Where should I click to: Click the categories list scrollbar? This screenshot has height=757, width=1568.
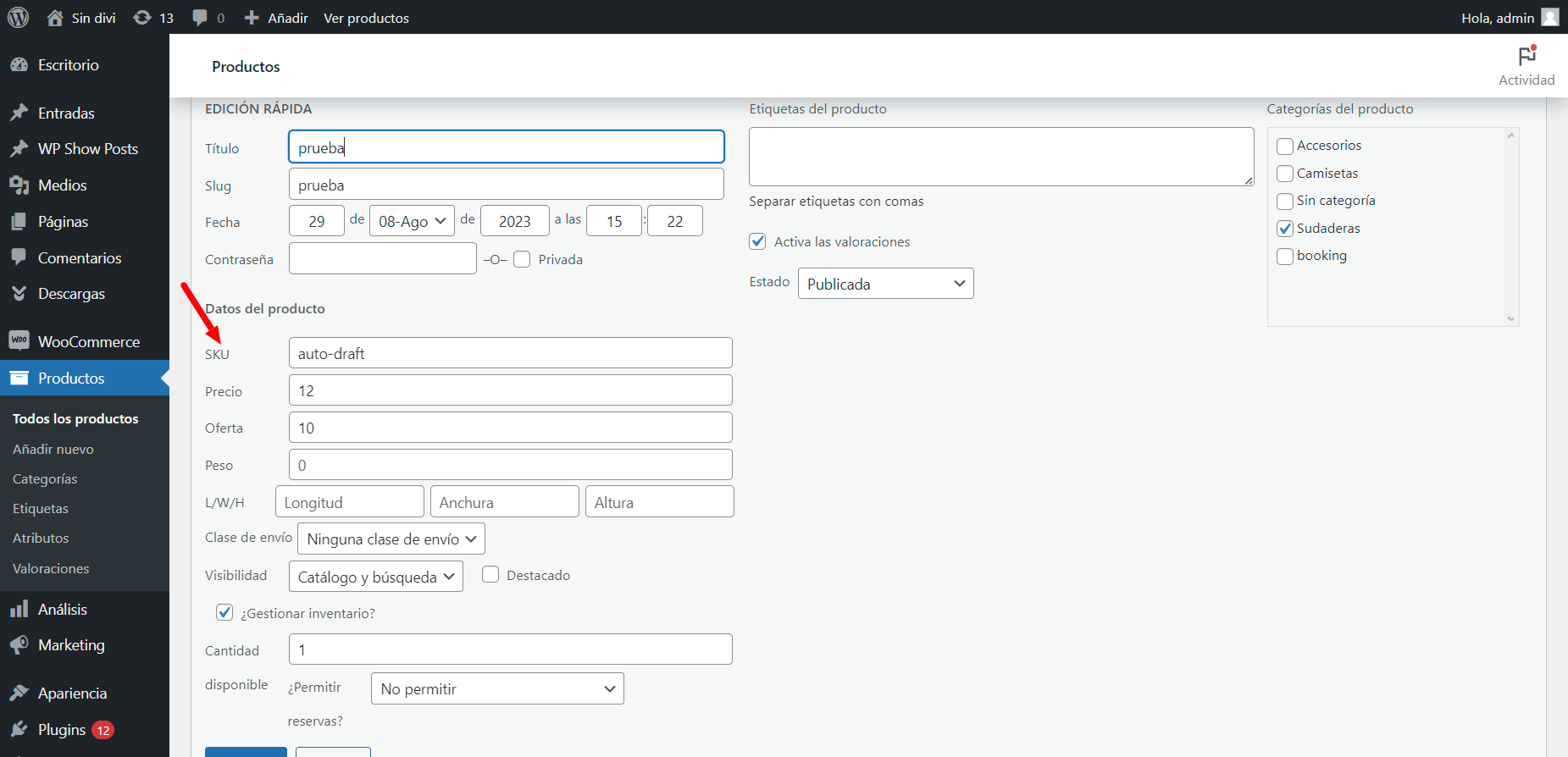point(1510,227)
